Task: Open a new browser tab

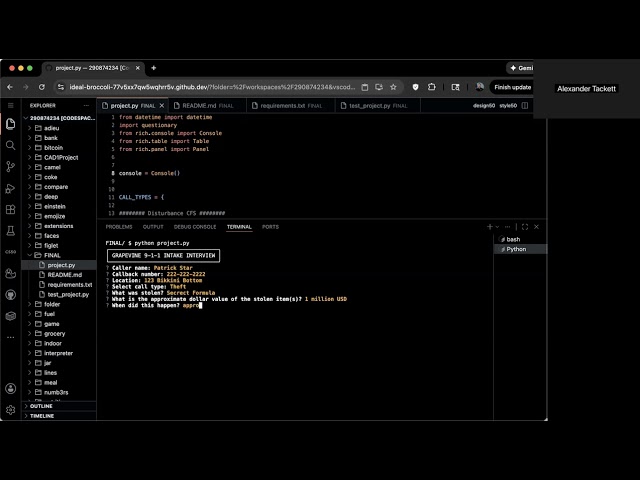Action: [x=153, y=68]
